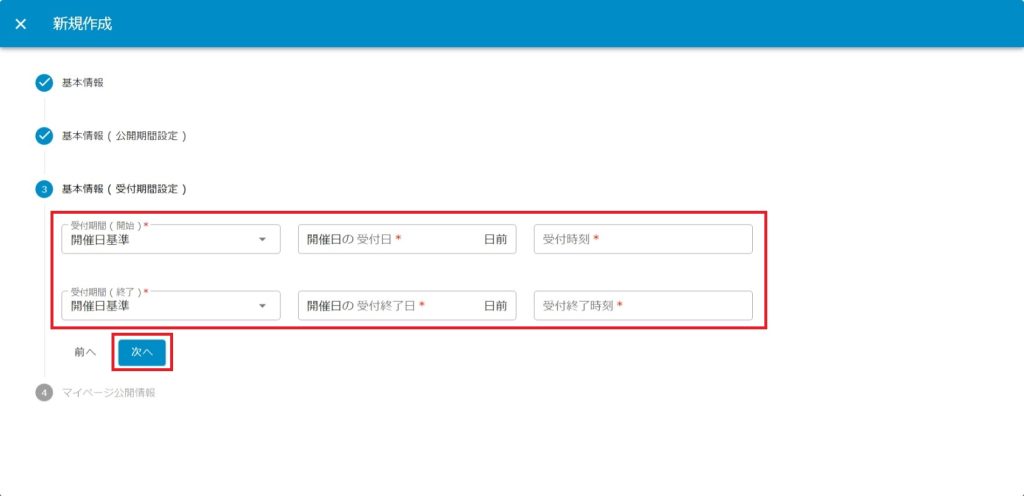Click the step 3 number circle
The width and height of the screenshot is (1024, 496).
(44, 189)
